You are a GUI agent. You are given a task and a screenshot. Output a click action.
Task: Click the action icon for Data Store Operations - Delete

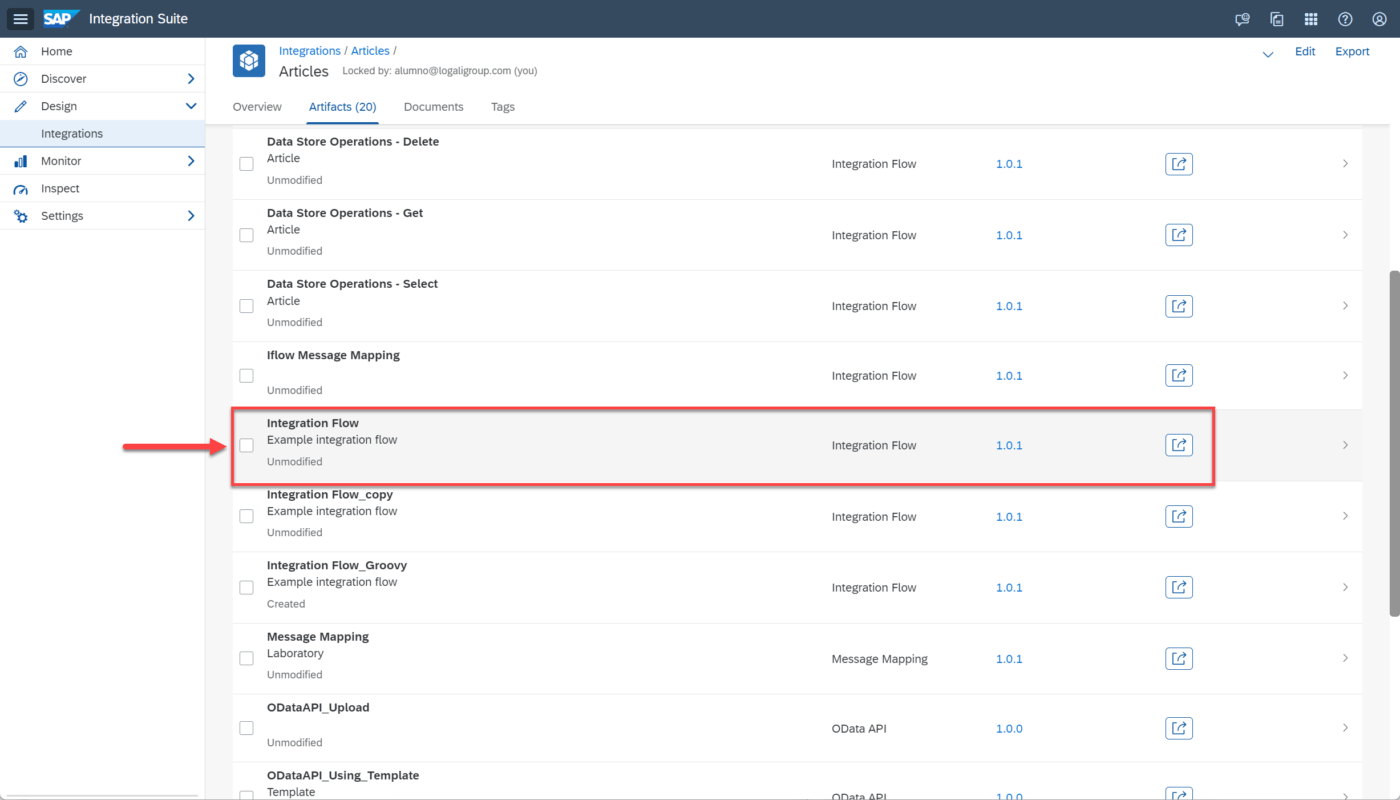(x=1179, y=164)
